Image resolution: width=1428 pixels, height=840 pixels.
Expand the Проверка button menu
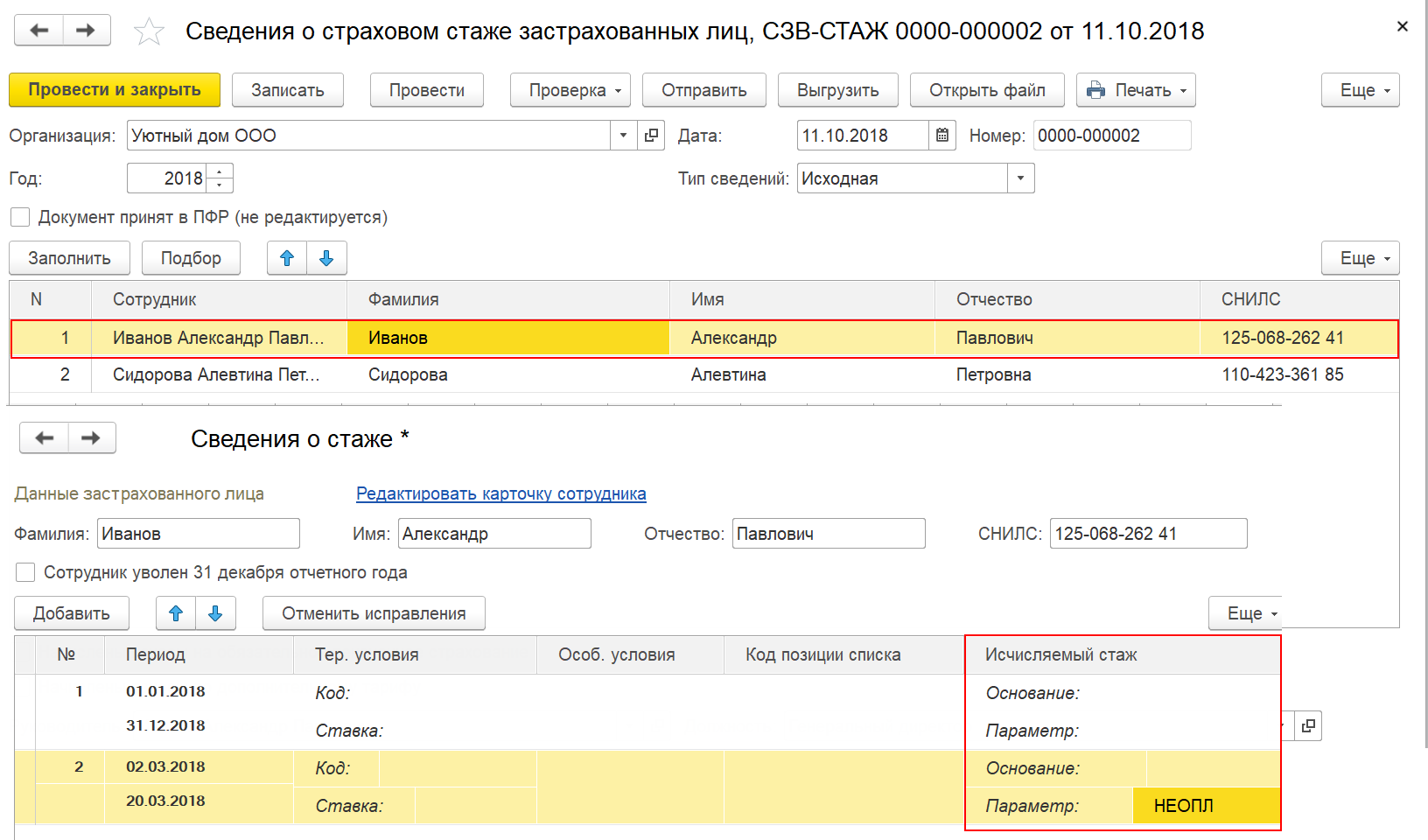(x=570, y=90)
